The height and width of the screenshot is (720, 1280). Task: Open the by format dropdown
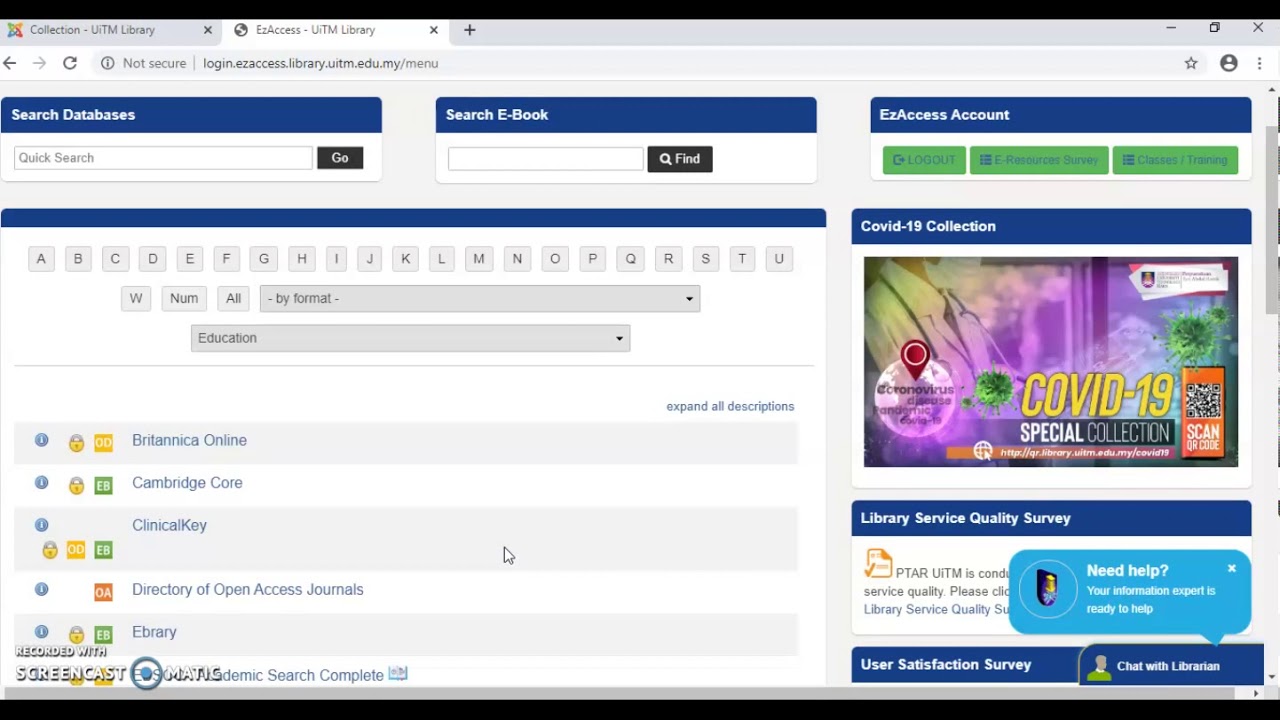click(480, 298)
